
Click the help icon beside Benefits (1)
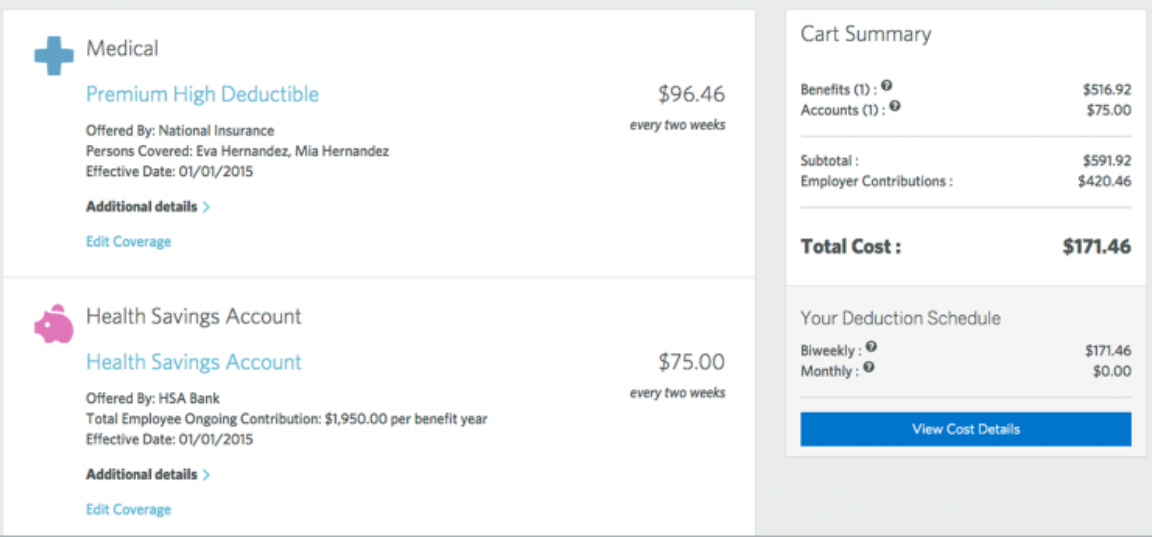point(887,87)
